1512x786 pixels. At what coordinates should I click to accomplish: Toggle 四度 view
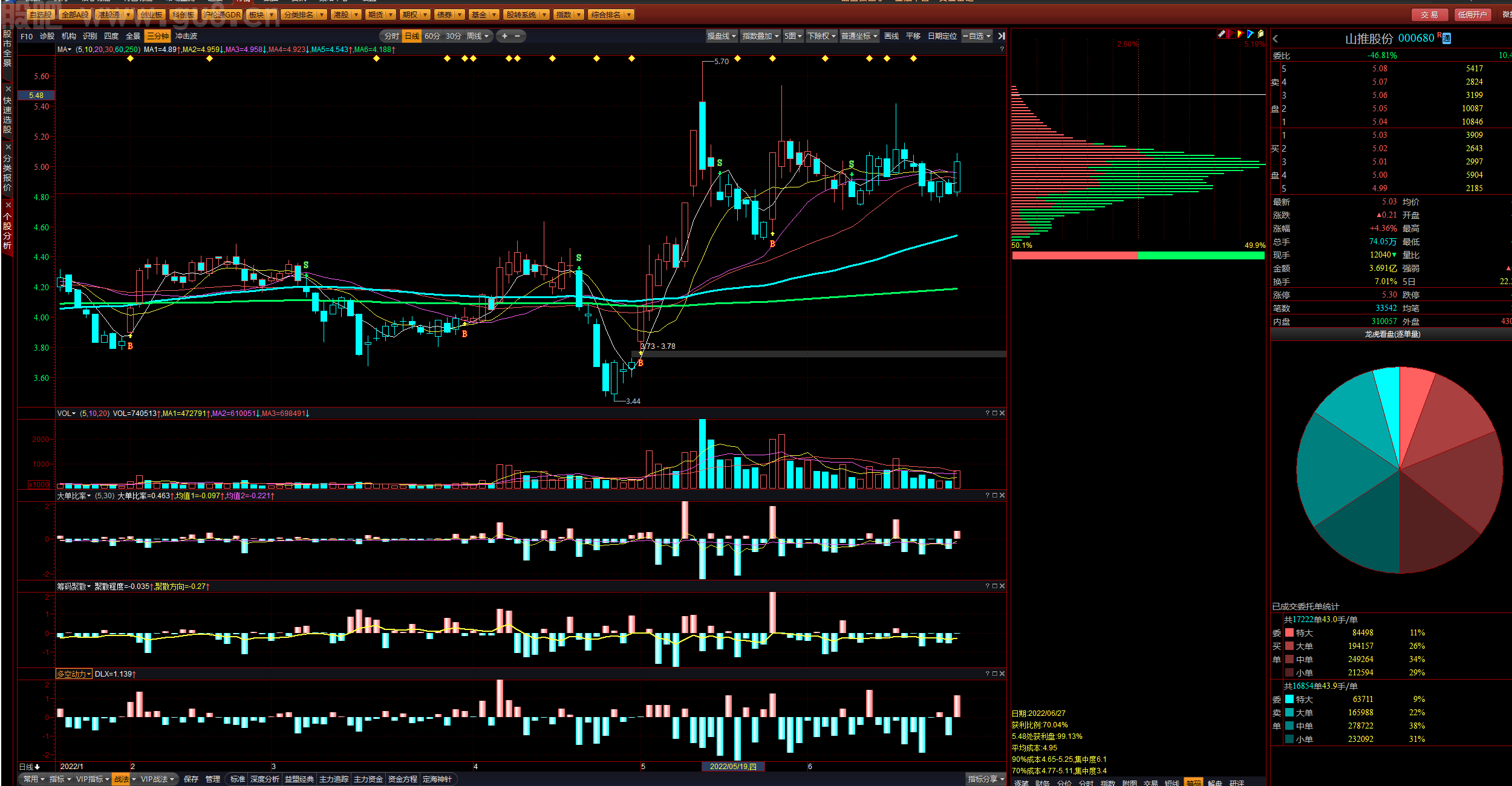pyautogui.click(x=111, y=36)
